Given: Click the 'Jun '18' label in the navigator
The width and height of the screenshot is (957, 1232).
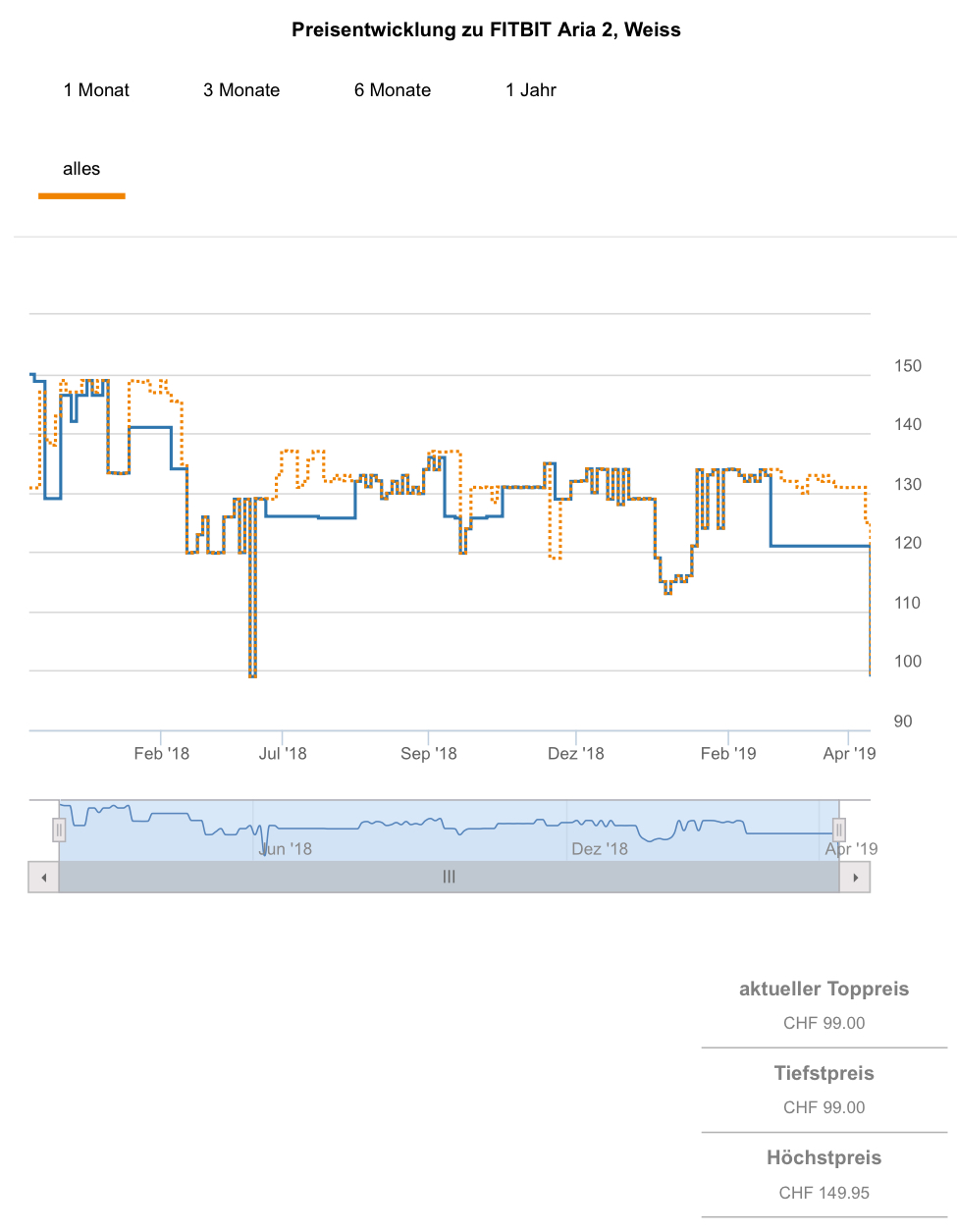Looking at the screenshot, I should 286,848.
